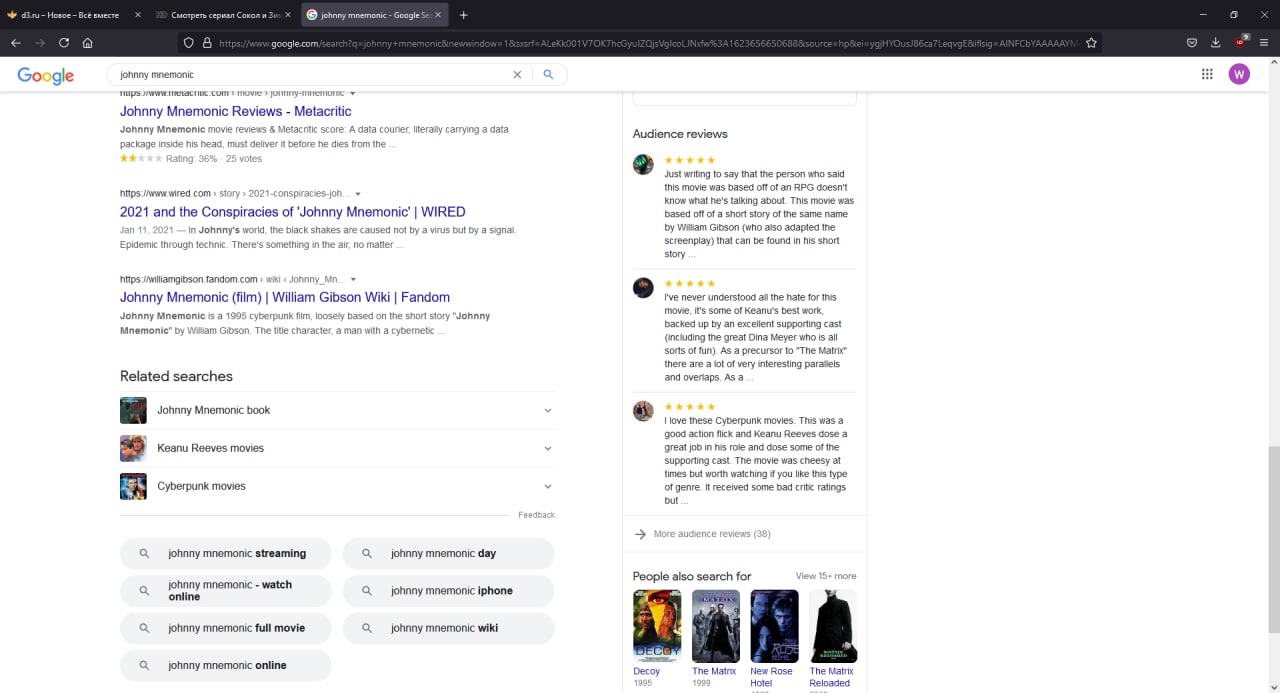Switch to the d3.ru tab

pos(75,15)
